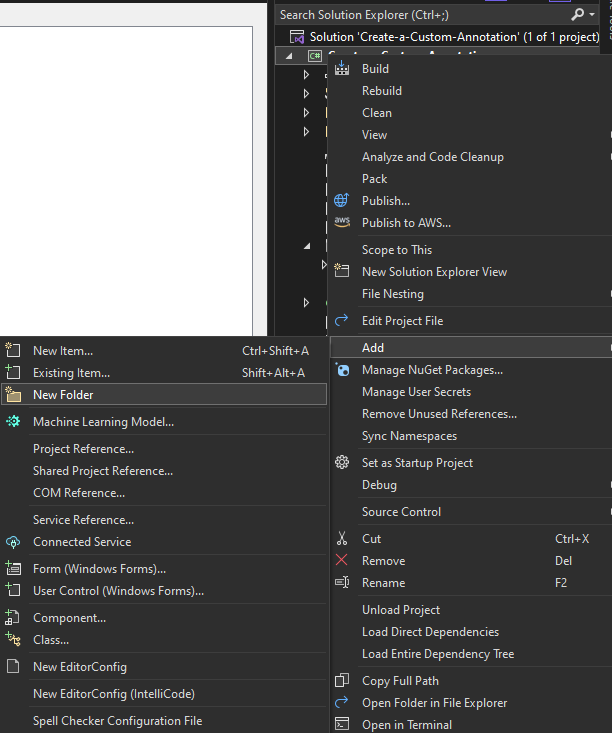Click the Existing Item icon
612x733 pixels.
click(x=13, y=372)
